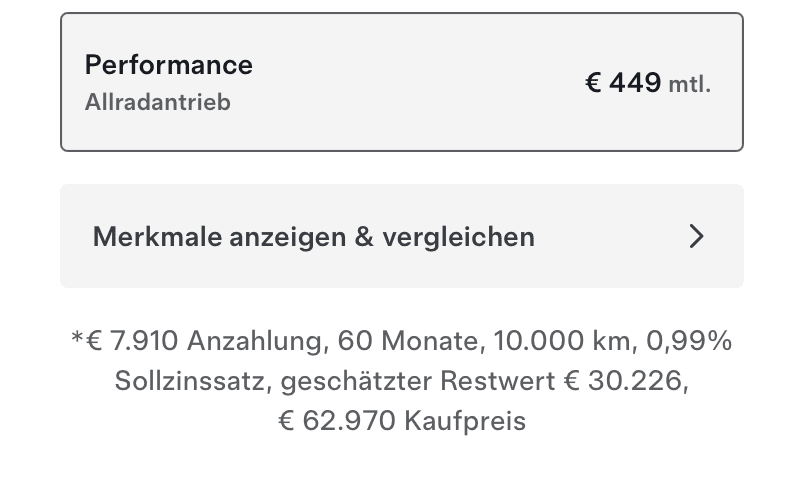Click the 0,99% rate in the footnote
Image resolution: width=794 pixels, height=478 pixels.
coord(689,342)
